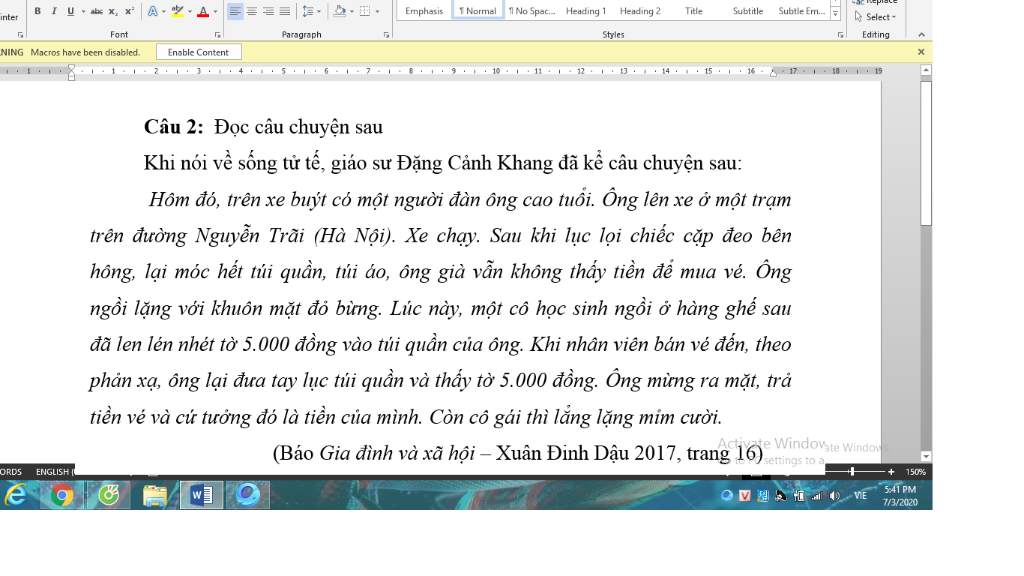This screenshot has width=1024, height=576.
Task: Click Word icon in taskbar
Action: pyautogui.click(x=201, y=496)
